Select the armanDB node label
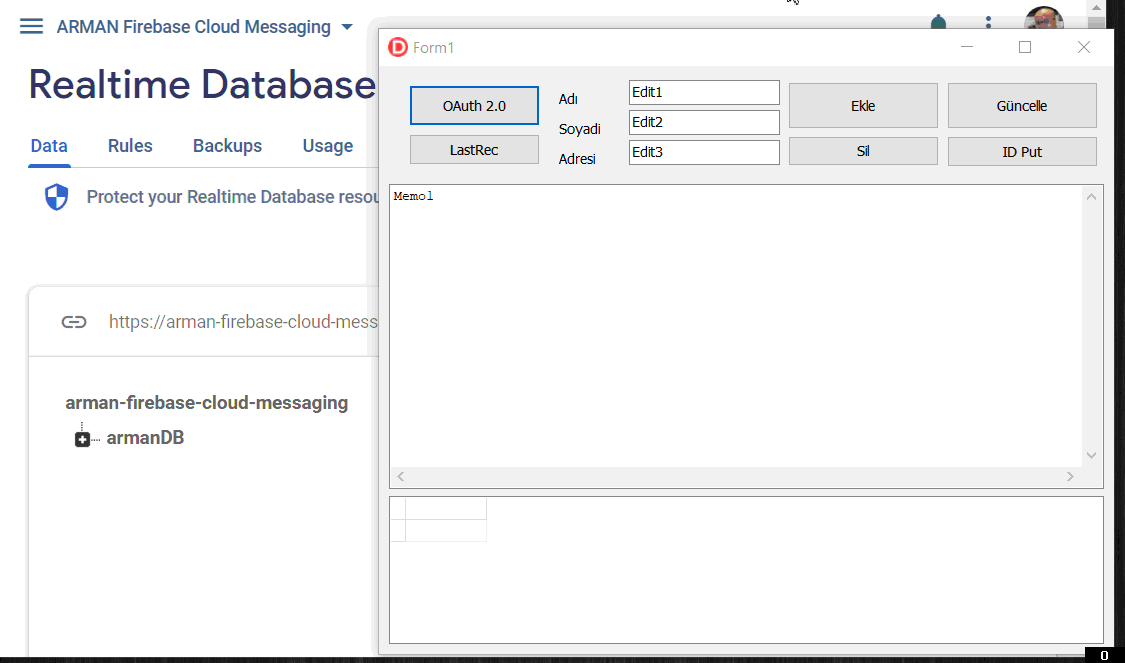The width and height of the screenshot is (1125, 663). pyautogui.click(x=145, y=438)
